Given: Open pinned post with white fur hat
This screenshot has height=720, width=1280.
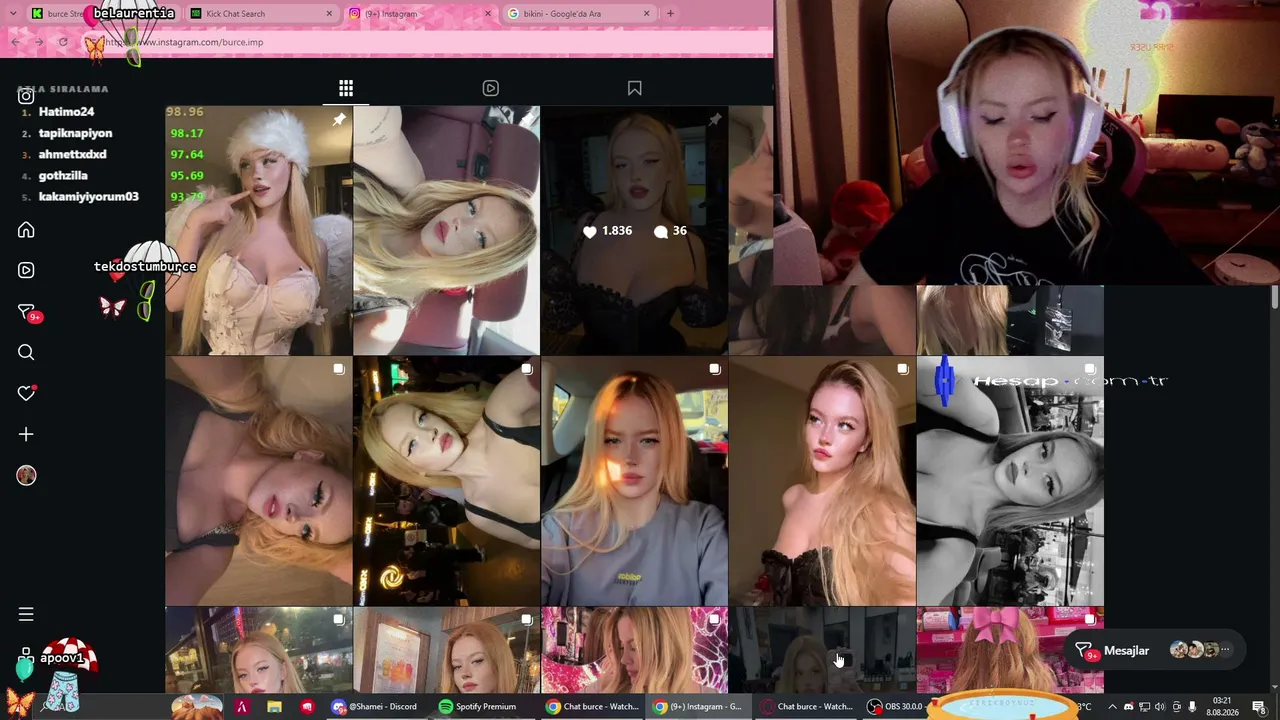Looking at the screenshot, I should tap(258, 230).
